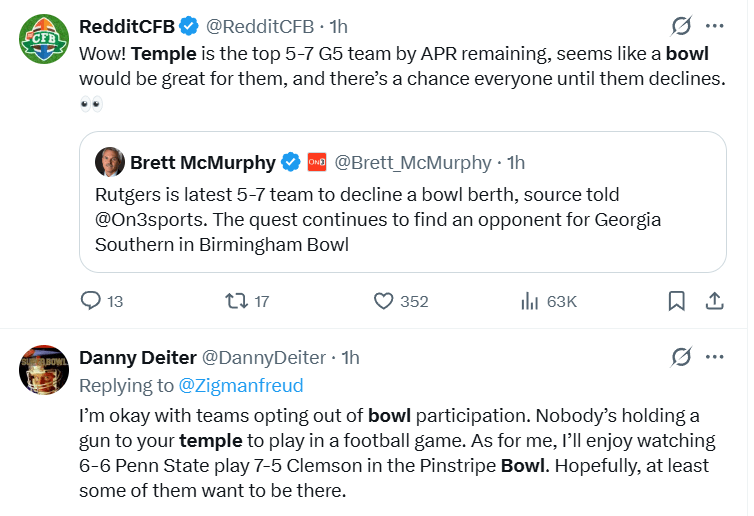Reply to the RedditCFB post
Screen dimensions: 754x516
coord(91,301)
